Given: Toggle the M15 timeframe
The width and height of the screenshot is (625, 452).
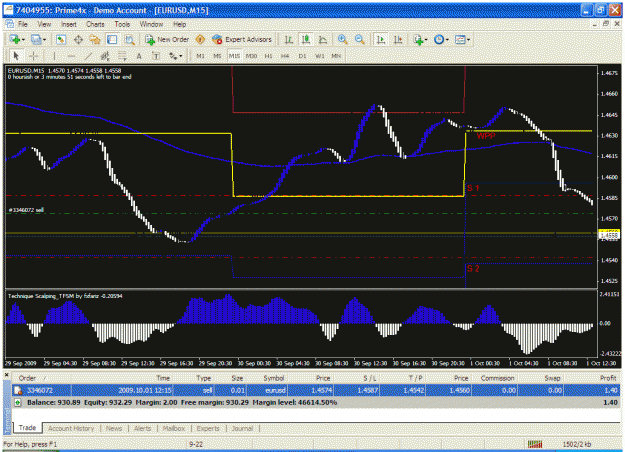Looking at the screenshot, I should (x=234, y=56).
